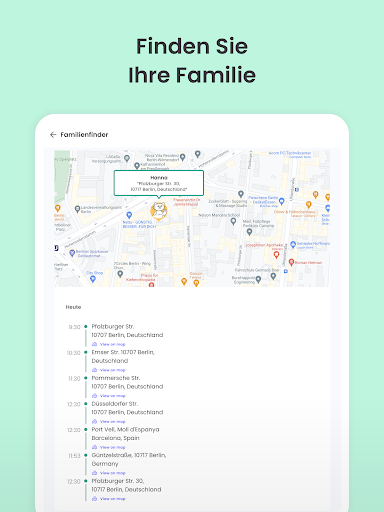This screenshot has height=512, width=384.
Task: Go back using the arrow beside Familienfinder
Action: pos(53,135)
